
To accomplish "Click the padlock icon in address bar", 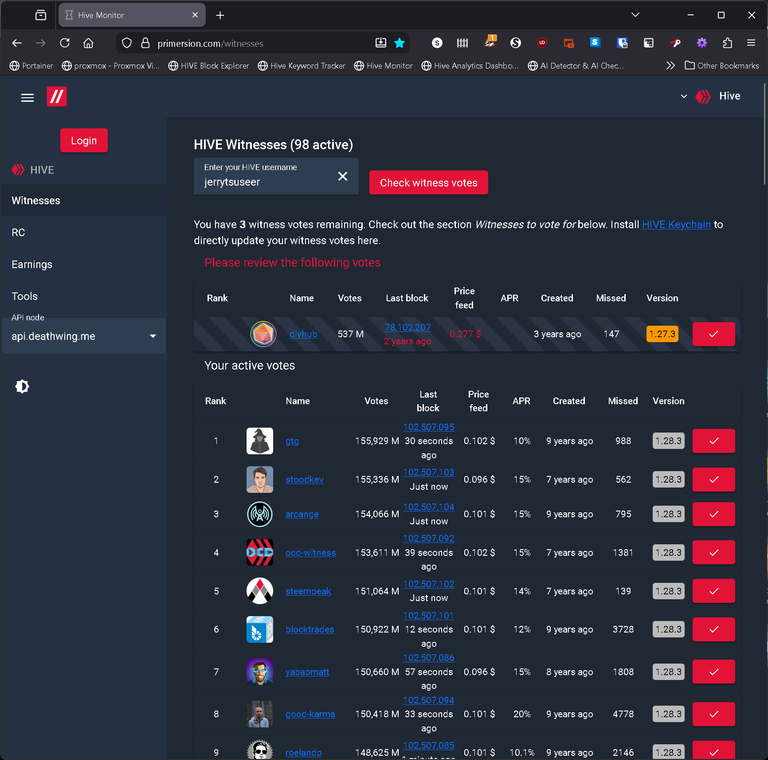I will pyautogui.click(x=145, y=43).
